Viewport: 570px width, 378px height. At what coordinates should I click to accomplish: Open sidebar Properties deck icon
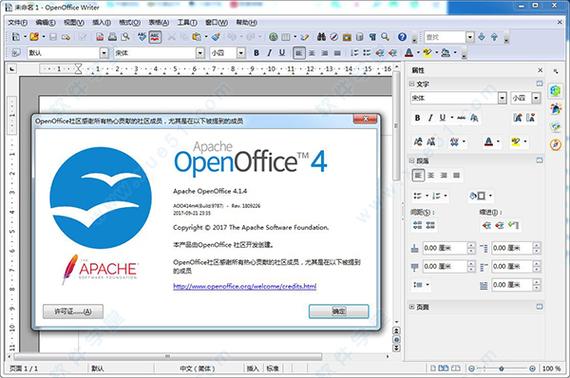pos(555,91)
